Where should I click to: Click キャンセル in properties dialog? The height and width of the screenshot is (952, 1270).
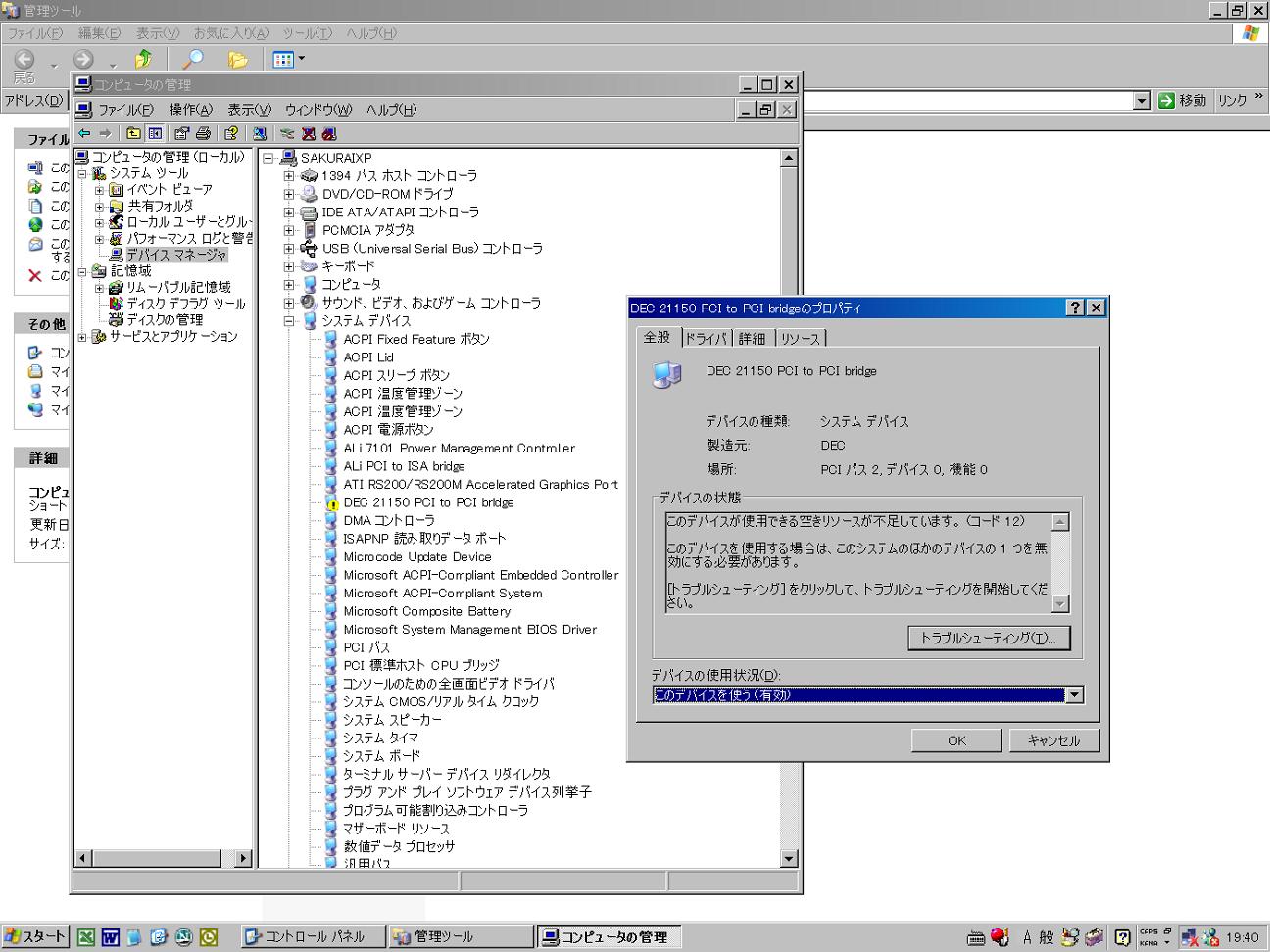(1053, 740)
